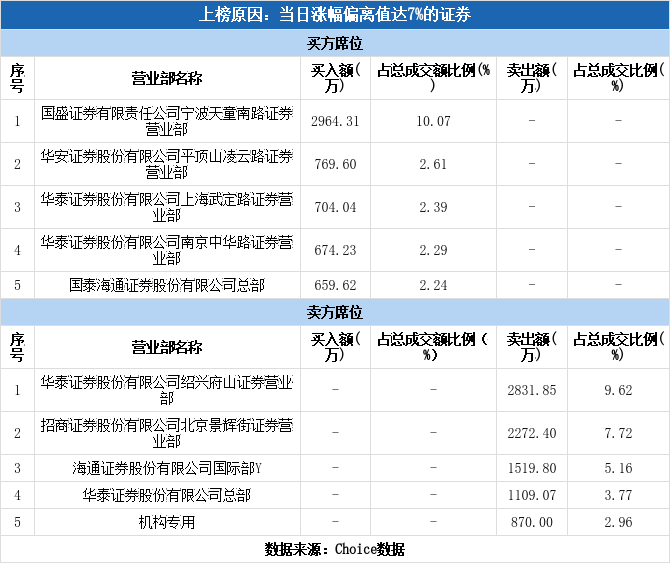Screen dimensions: 670x563
Task: Click the buy amount 674.23
Action: tap(335, 250)
